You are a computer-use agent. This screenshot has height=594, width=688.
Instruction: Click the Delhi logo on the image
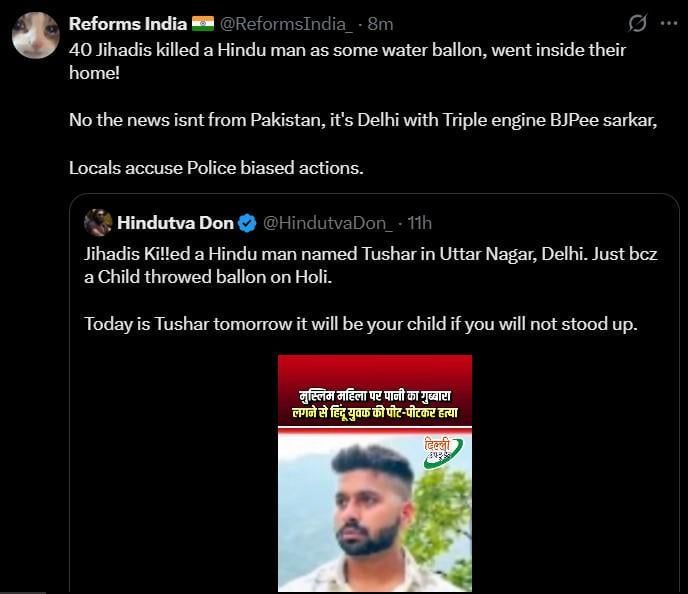pyautogui.click(x=442, y=449)
